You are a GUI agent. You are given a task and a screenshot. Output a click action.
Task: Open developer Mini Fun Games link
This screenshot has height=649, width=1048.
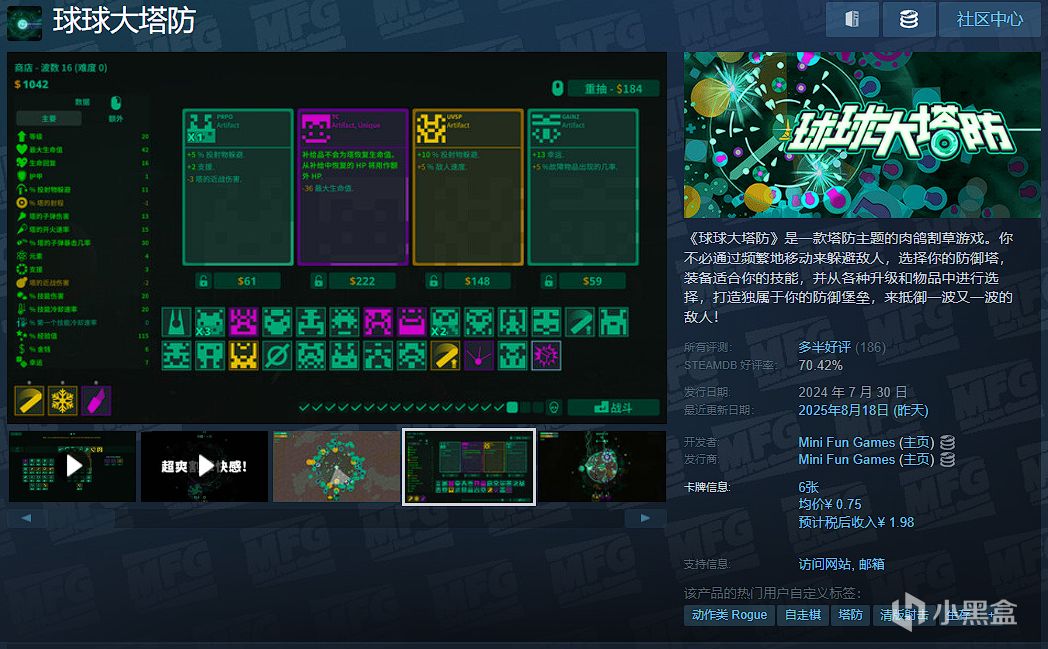coord(846,442)
